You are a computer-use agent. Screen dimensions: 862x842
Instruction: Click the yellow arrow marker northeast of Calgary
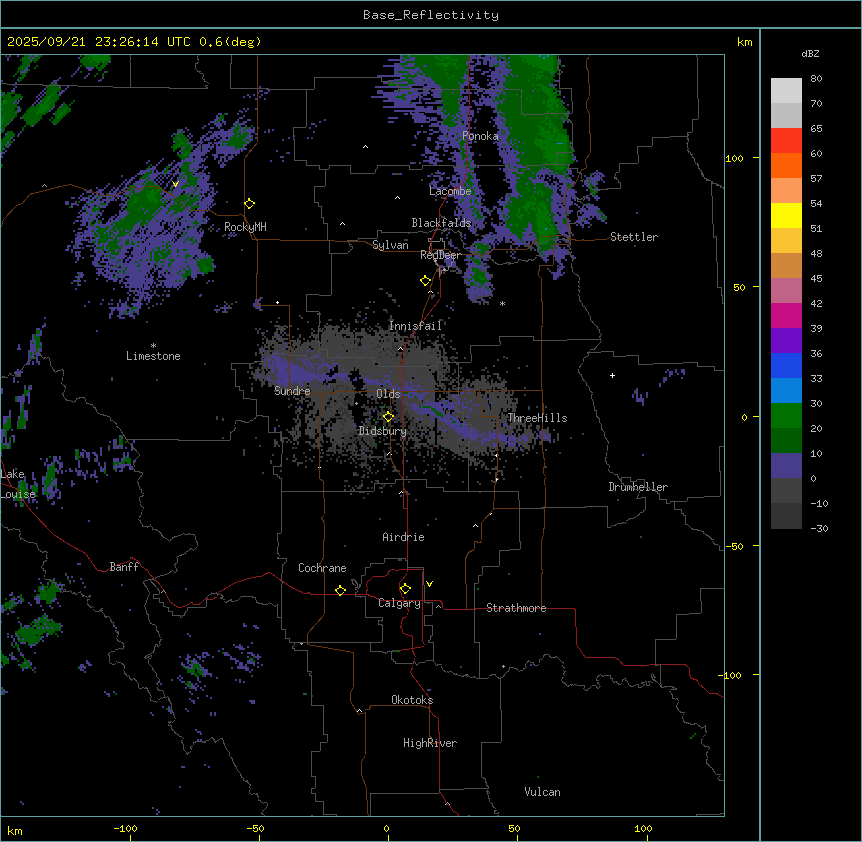[429, 583]
